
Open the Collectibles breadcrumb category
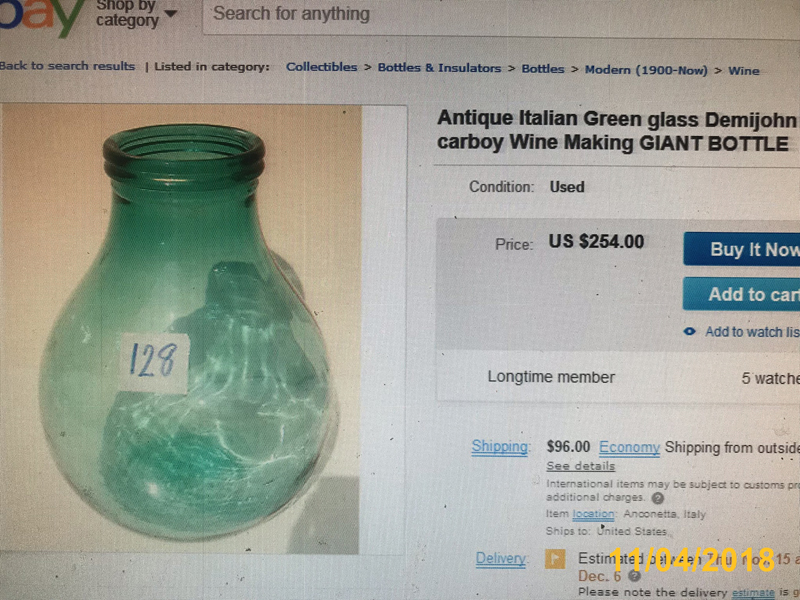pyautogui.click(x=321, y=67)
